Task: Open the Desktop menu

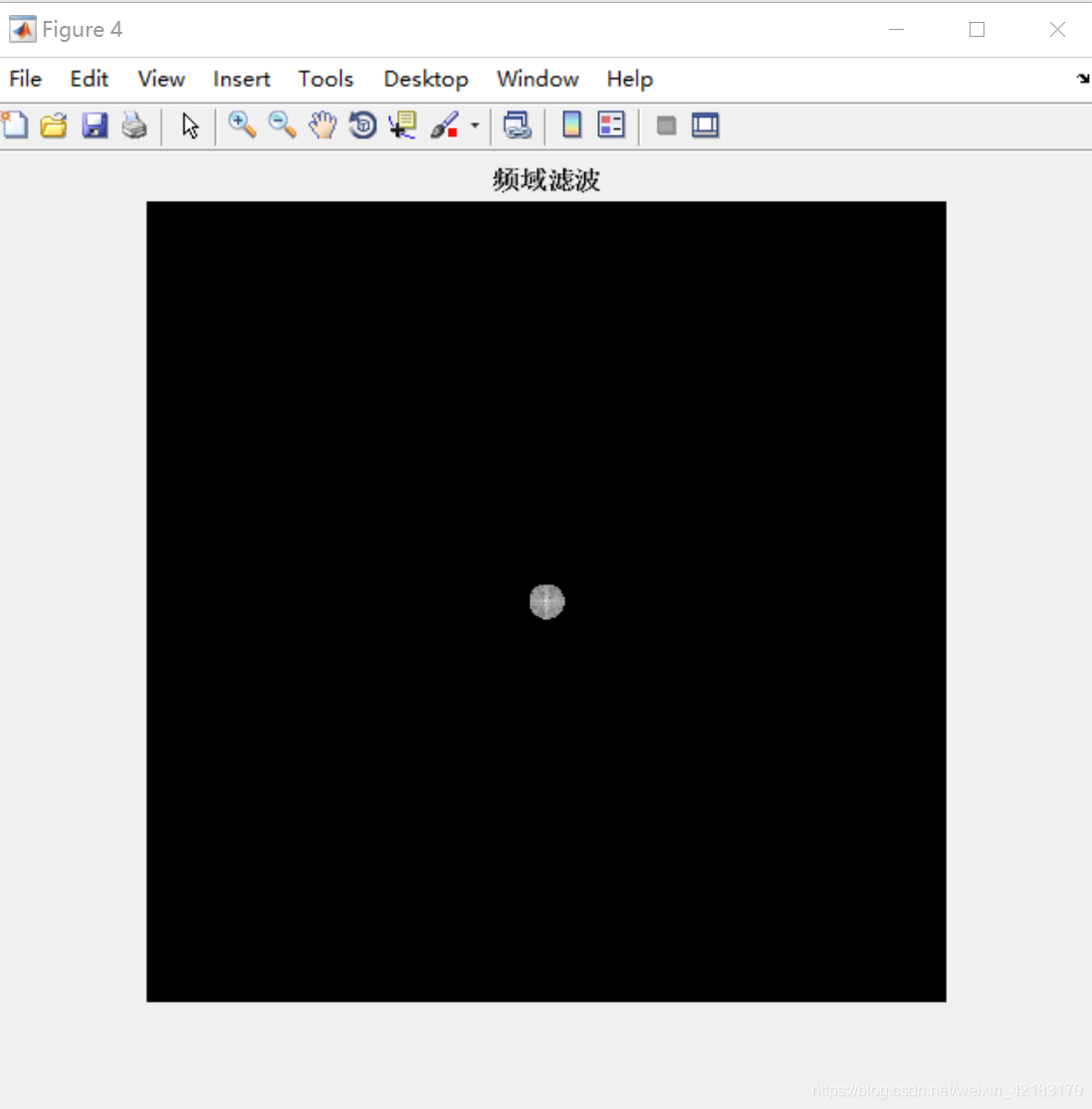Action: coord(426,80)
